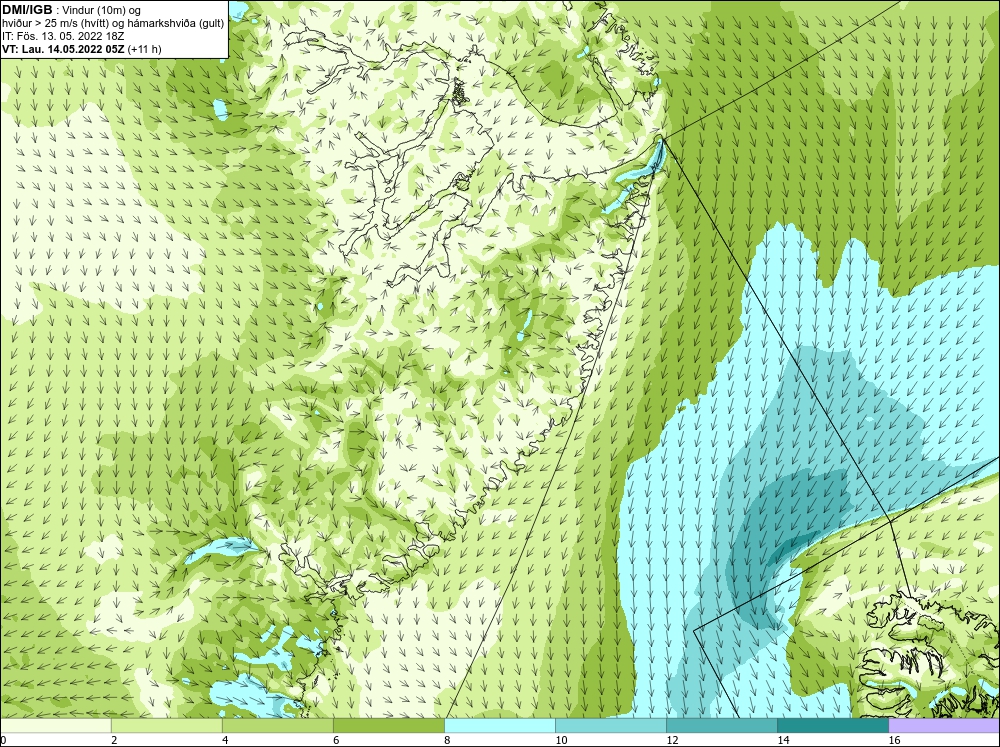
Task: Click the 2–4 m/s light green legend segment
Action: (x=166, y=725)
